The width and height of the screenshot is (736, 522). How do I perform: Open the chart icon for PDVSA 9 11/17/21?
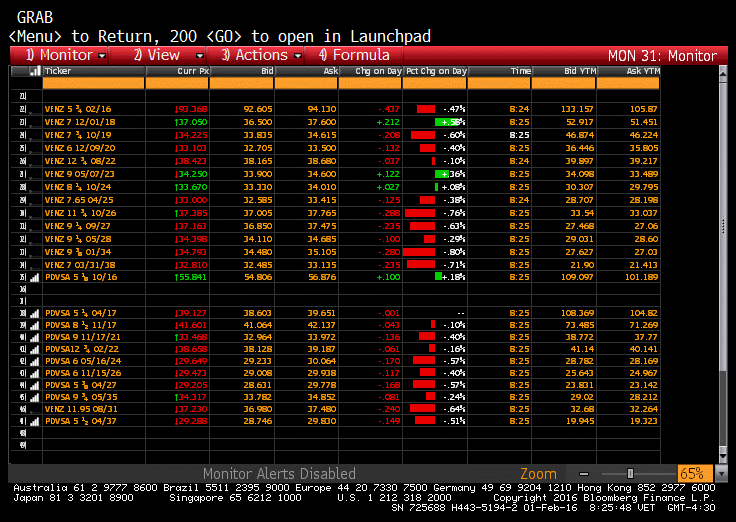coord(35,337)
